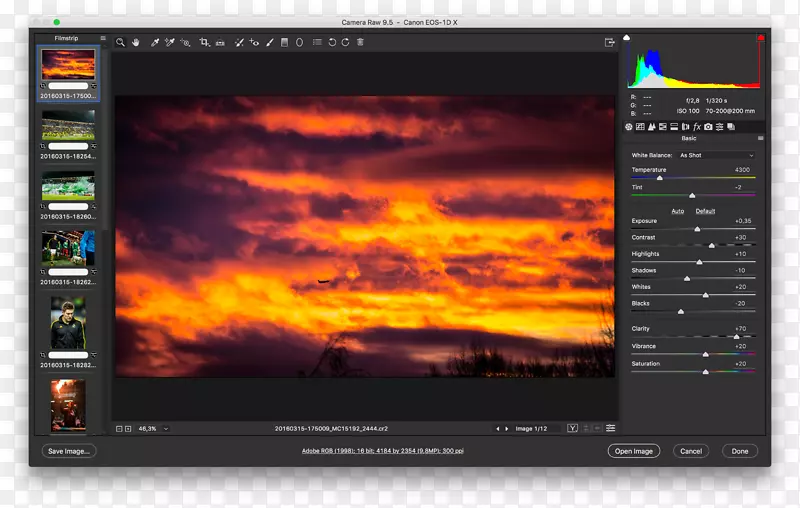Open the zoom level dropdown
This screenshot has height=508, width=800.
coord(166,429)
